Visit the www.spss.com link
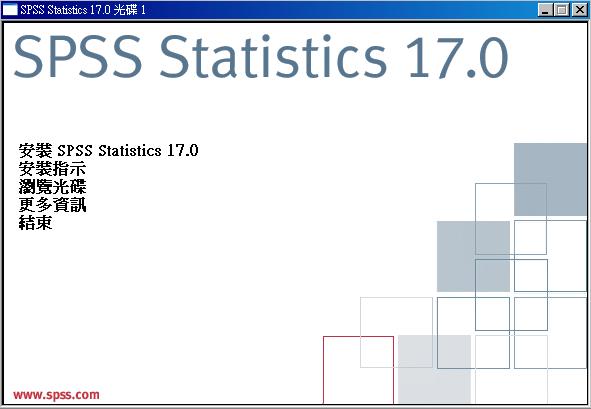 pos(56,395)
